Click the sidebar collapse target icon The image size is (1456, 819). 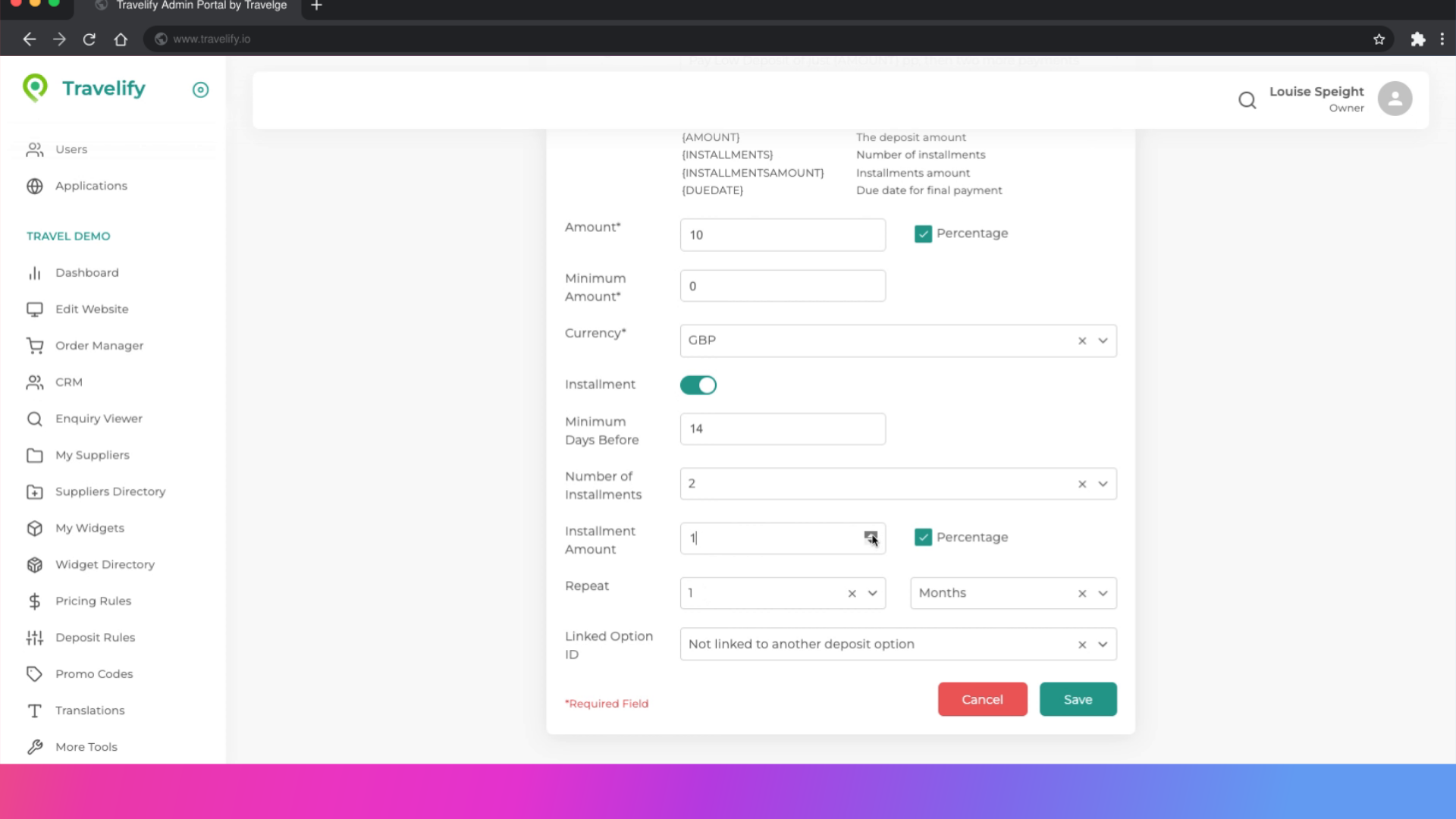point(200,90)
